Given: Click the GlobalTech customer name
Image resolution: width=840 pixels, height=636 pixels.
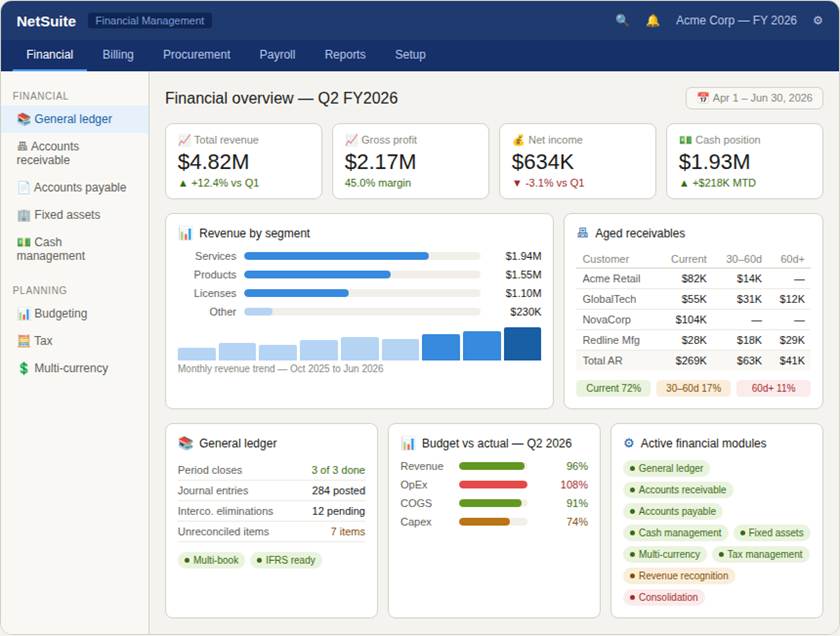Looking at the screenshot, I should point(609,299).
